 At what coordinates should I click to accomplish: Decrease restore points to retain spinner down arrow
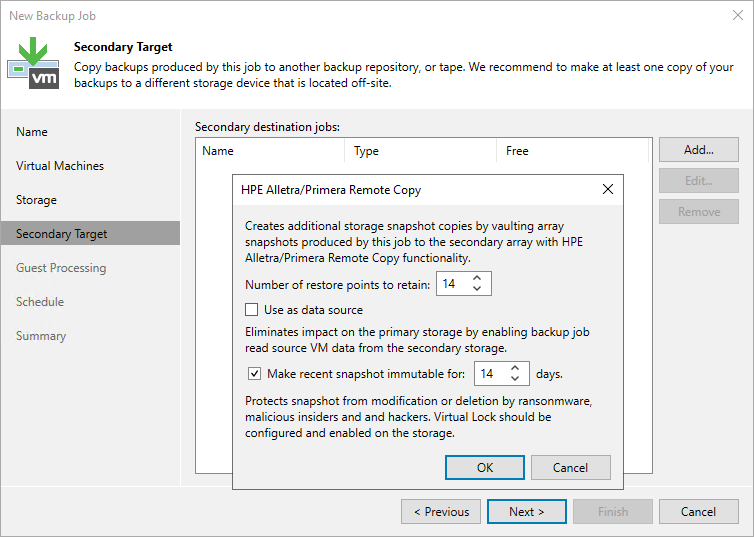477,288
